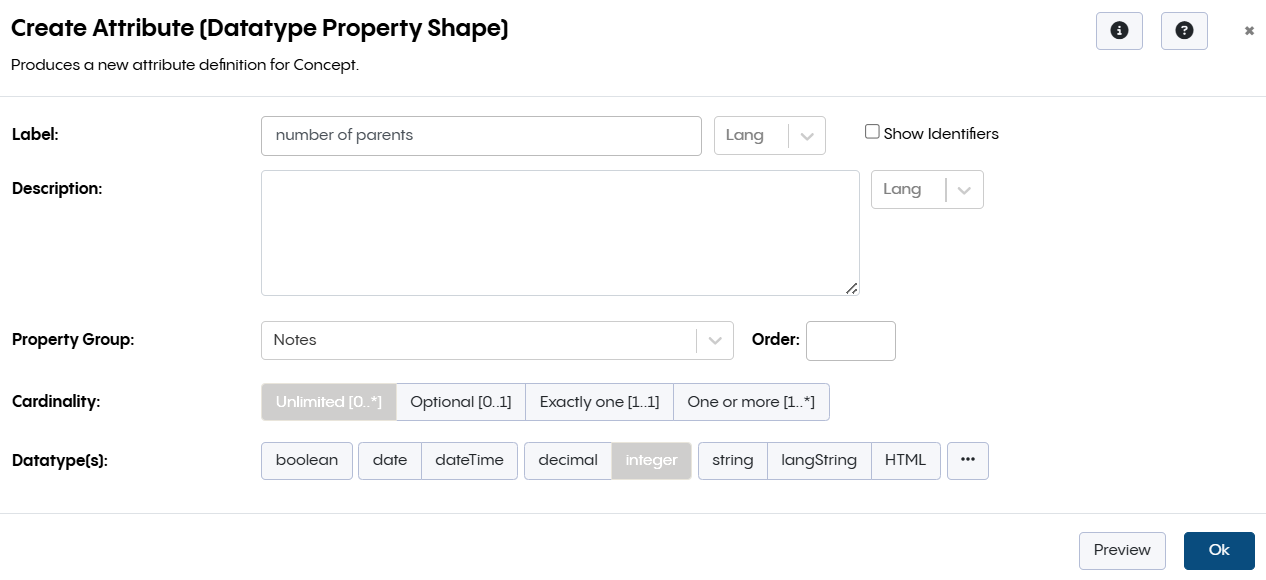
Task: Select Unlimited [0..*] cardinality
Action: point(328,401)
